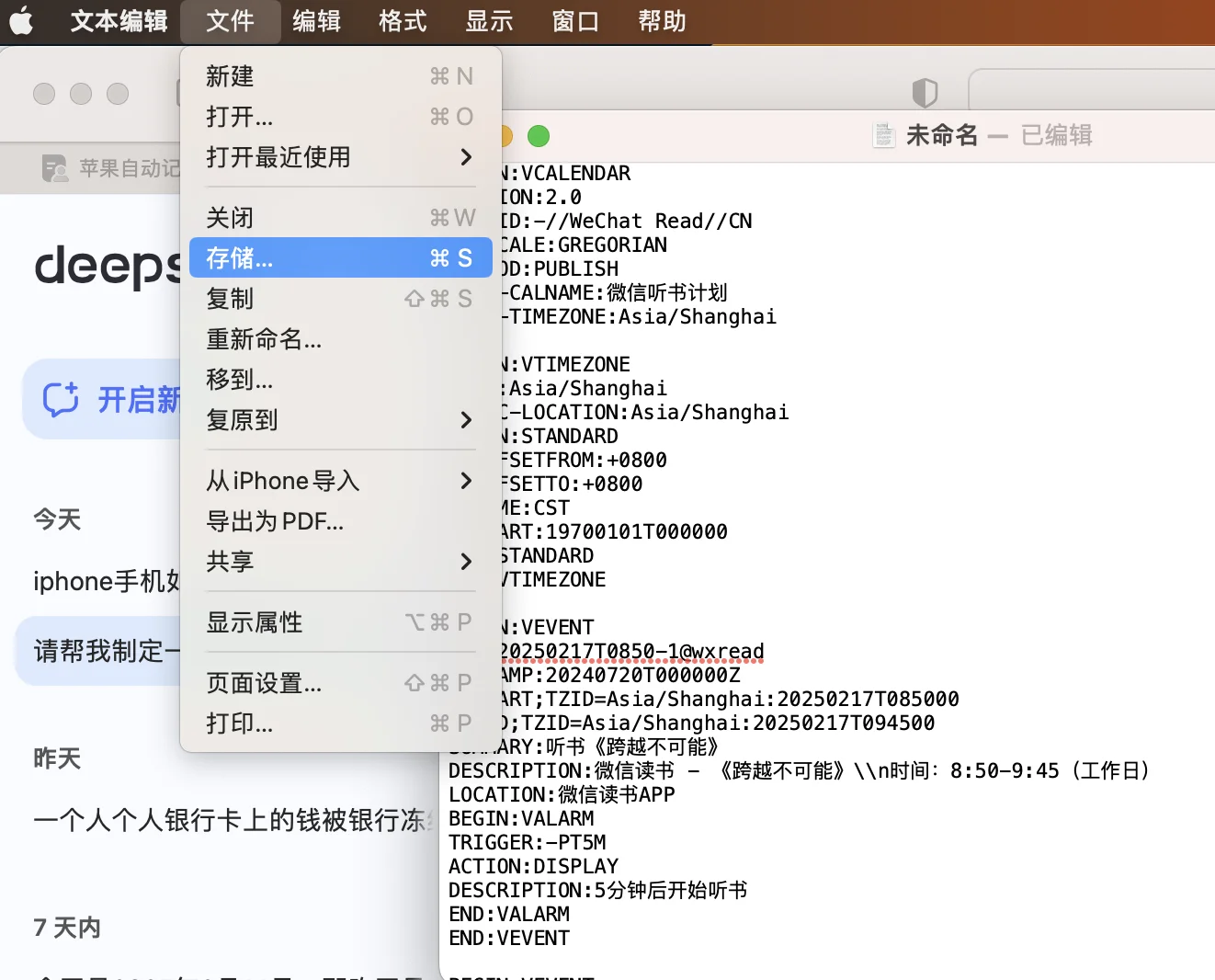
Task: Click the deepseek logo in browser
Action: [108, 265]
